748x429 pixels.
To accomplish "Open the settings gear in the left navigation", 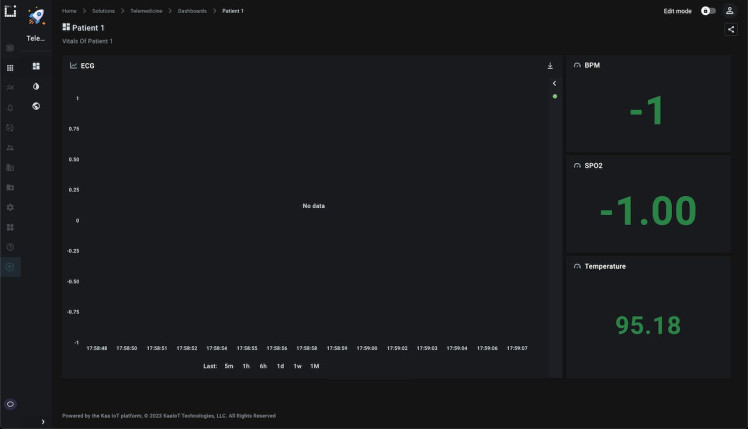I will [10, 207].
